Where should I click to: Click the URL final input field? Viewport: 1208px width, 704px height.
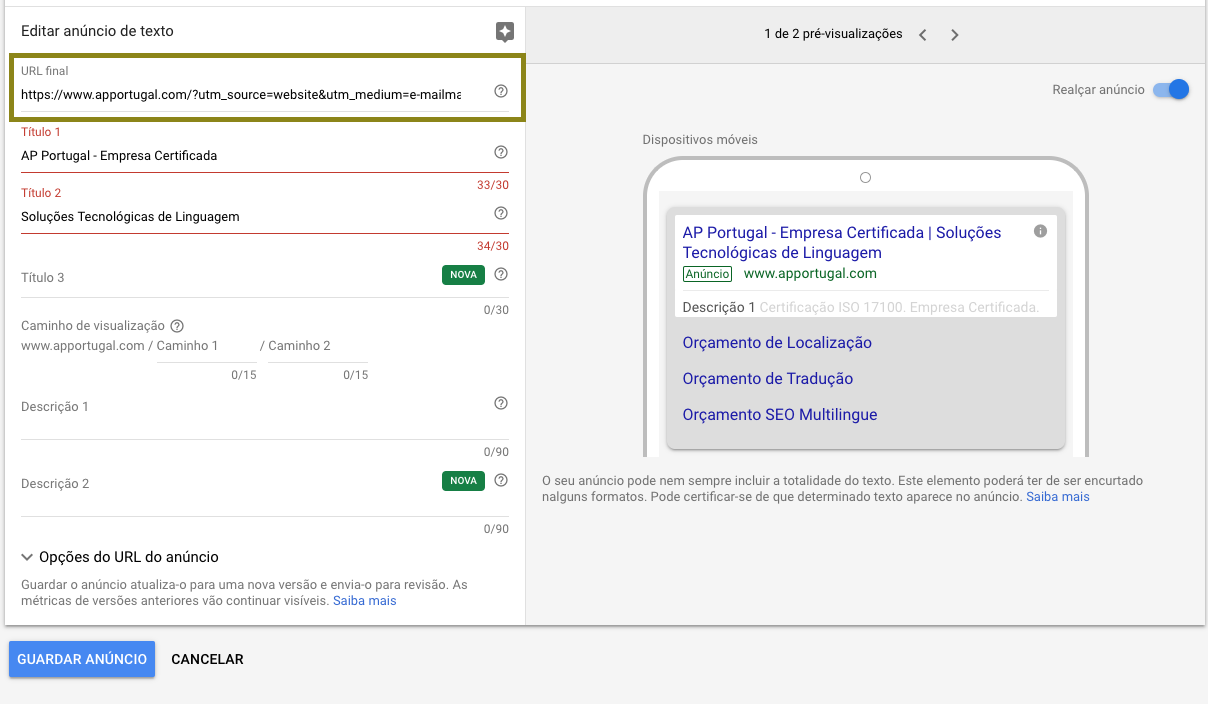[241, 94]
